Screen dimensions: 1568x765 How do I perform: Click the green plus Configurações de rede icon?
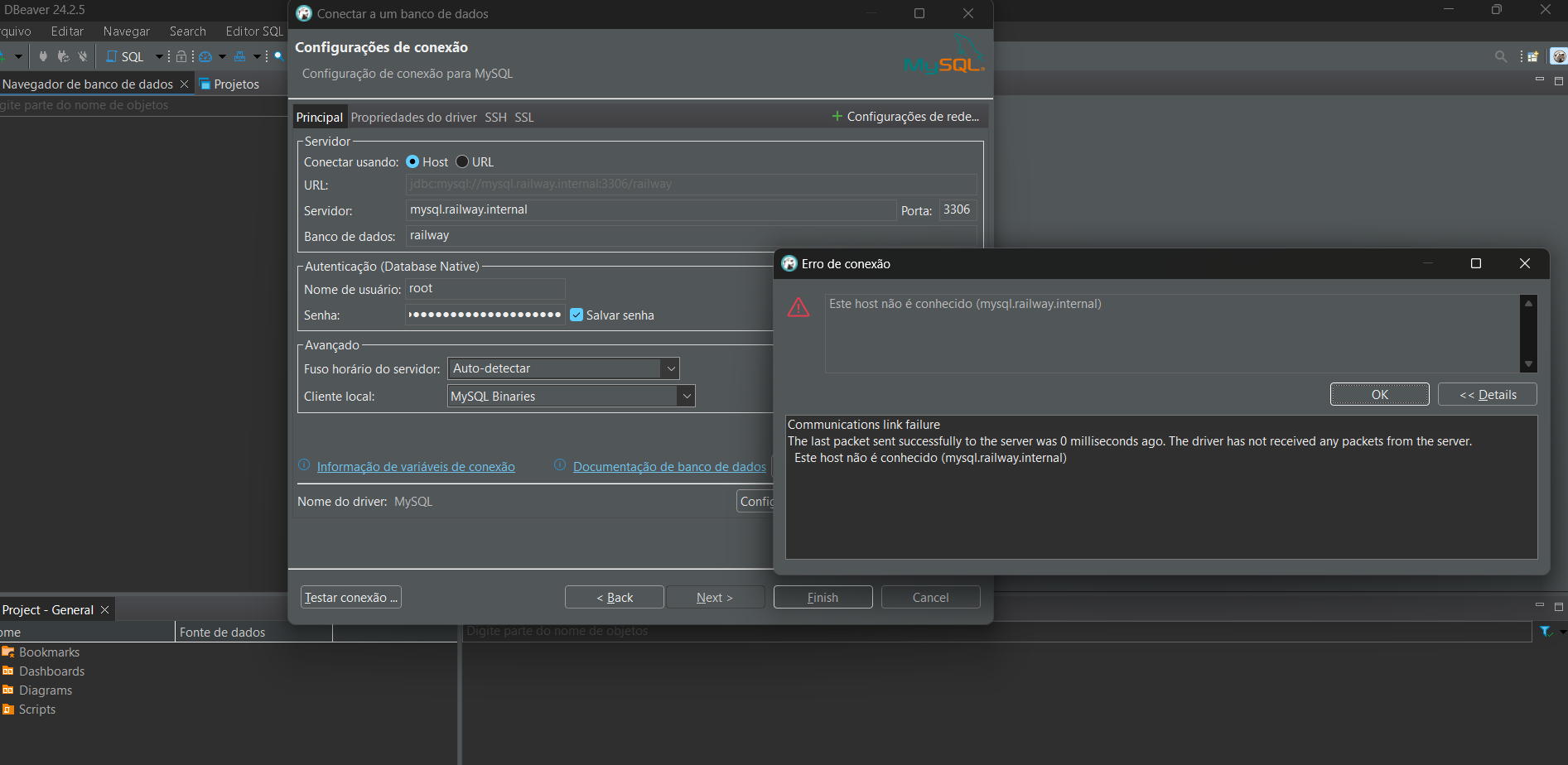837,117
